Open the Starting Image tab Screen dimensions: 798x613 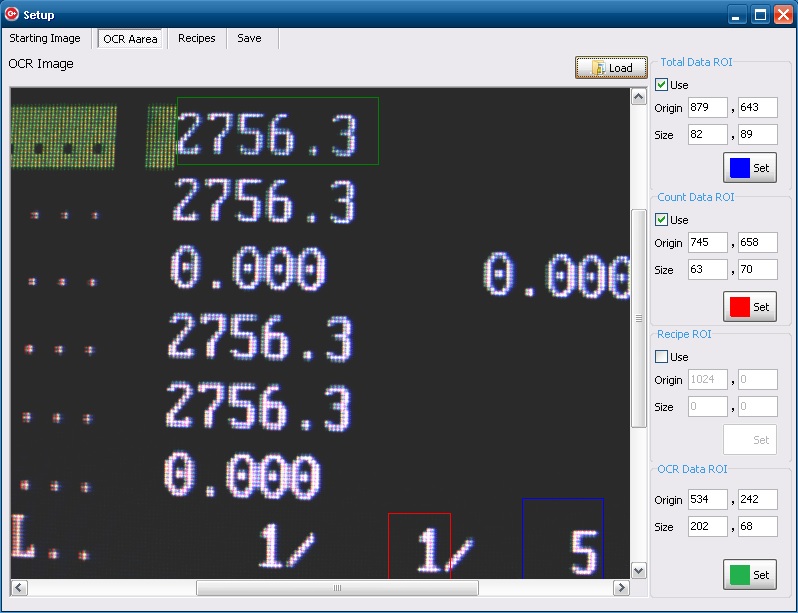click(45, 39)
